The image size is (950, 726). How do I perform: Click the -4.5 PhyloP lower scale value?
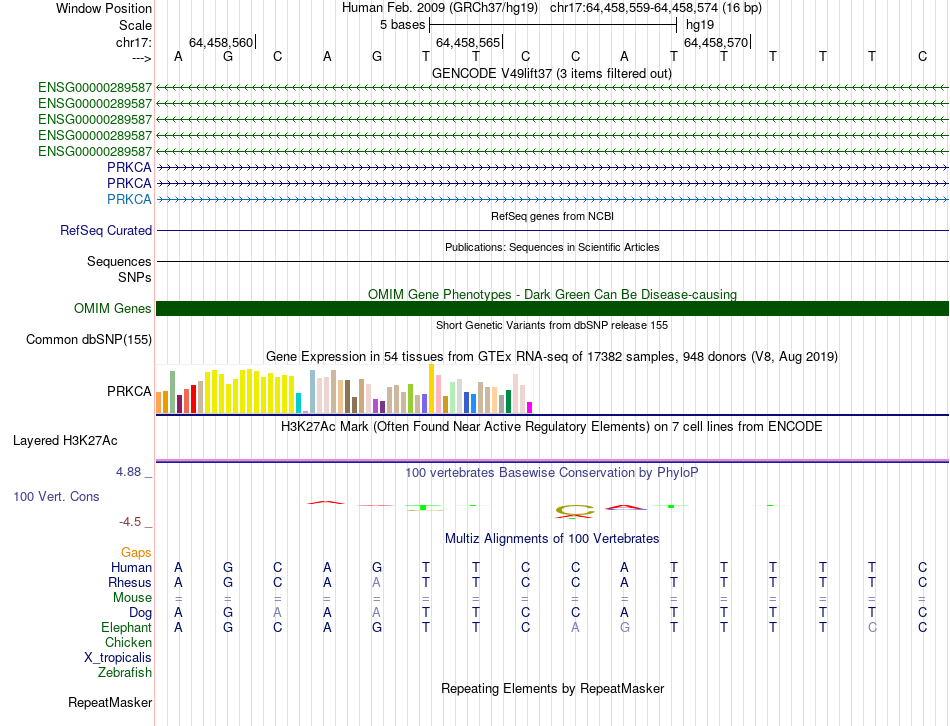click(x=130, y=522)
